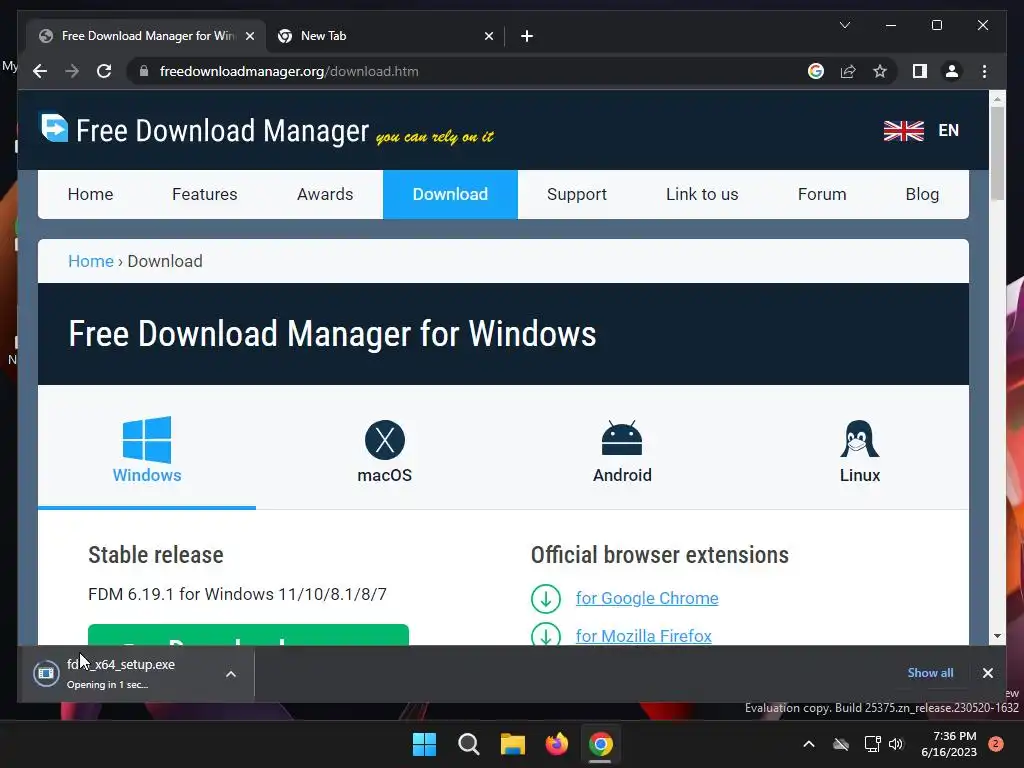Image resolution: width=1024 pixels, height=768 pixels.
Task: Click the network tray icon
Action: point(872,744)
